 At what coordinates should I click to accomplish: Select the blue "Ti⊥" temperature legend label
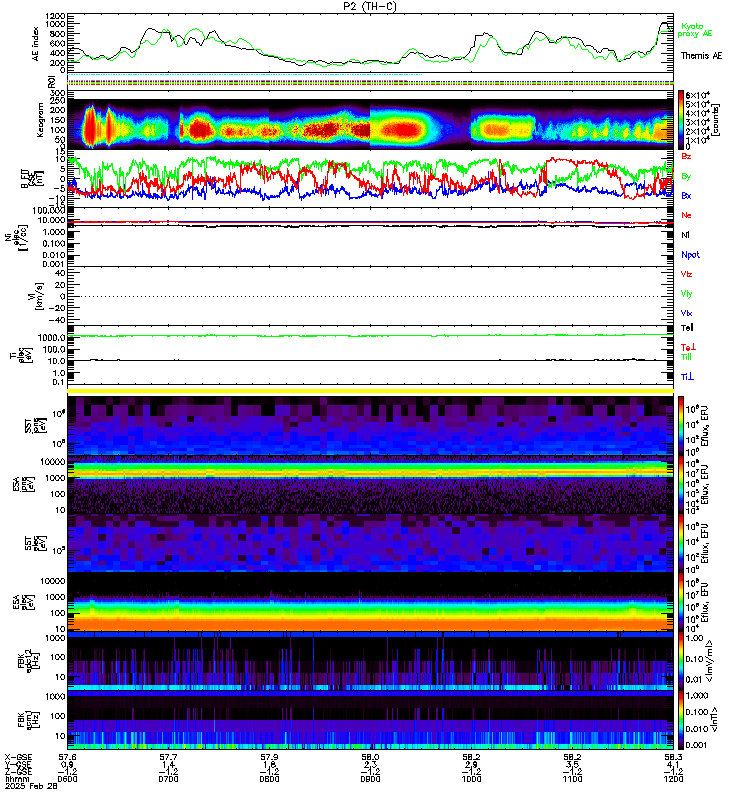687,377
